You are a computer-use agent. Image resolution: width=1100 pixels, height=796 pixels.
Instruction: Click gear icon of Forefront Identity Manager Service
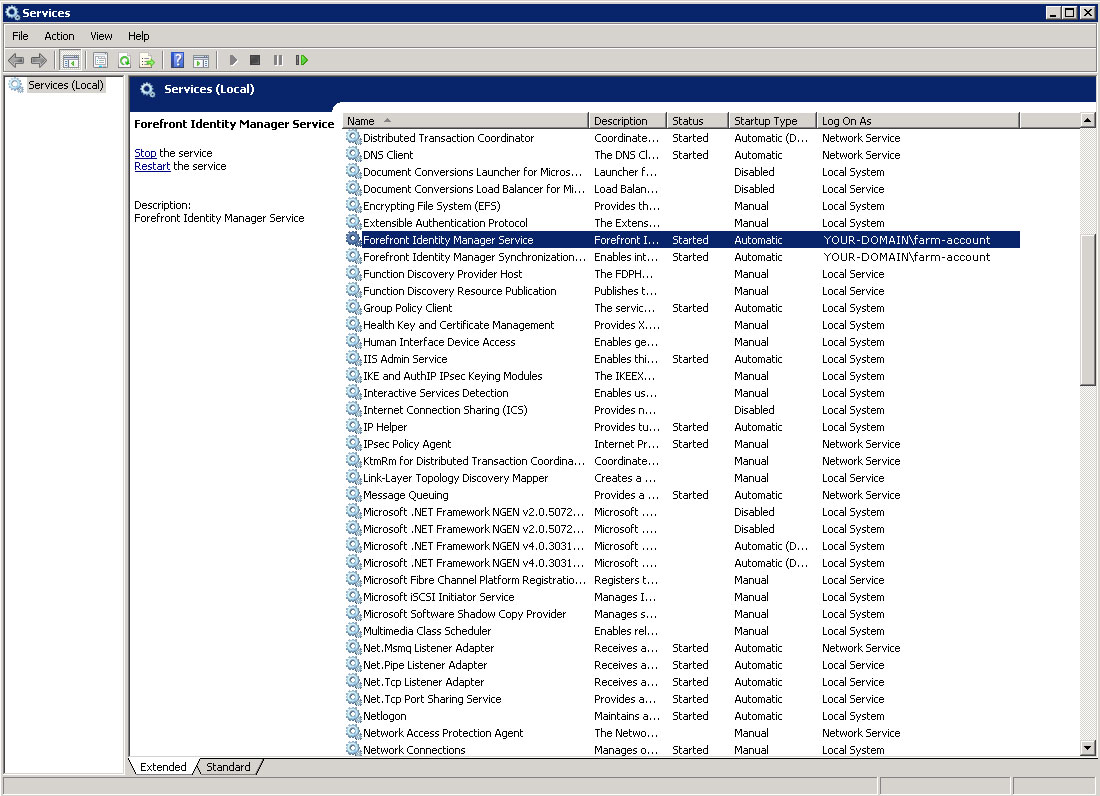click(x=354, y=239)
